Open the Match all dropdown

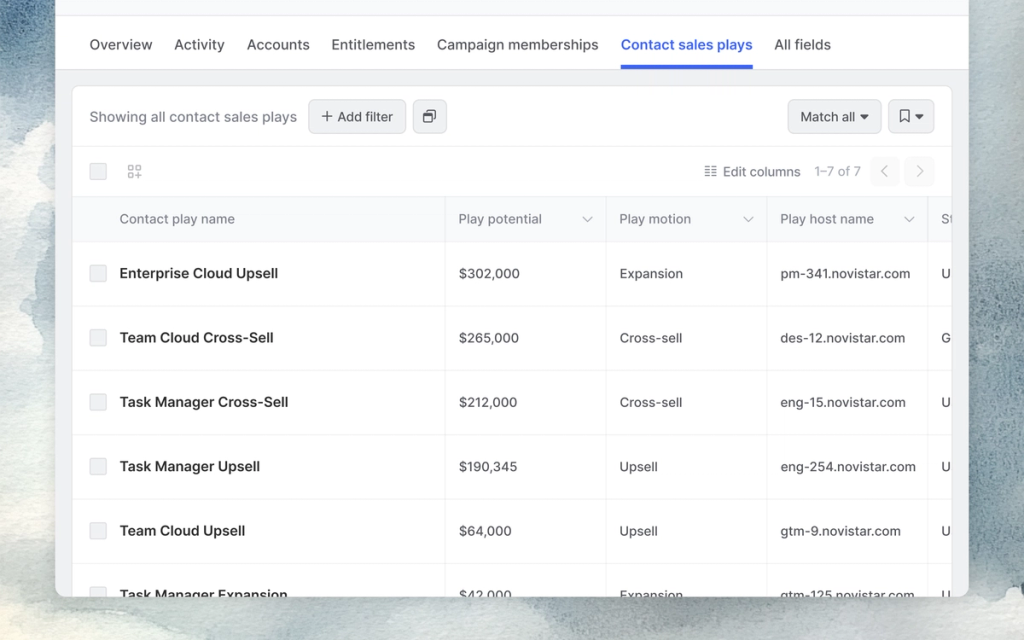pyautogui.click(x=834, y=116)
